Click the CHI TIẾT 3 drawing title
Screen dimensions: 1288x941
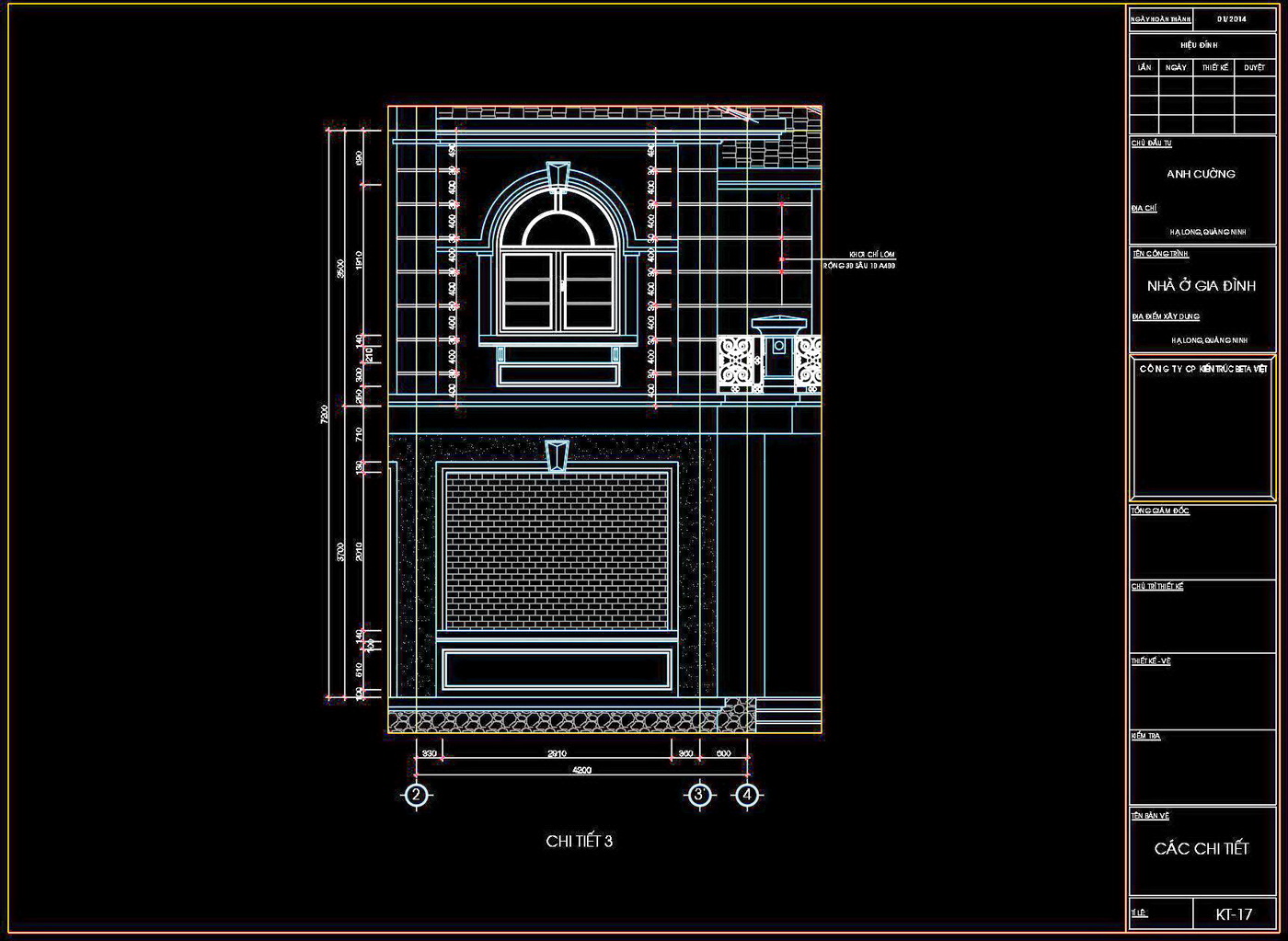pos(579,842)
